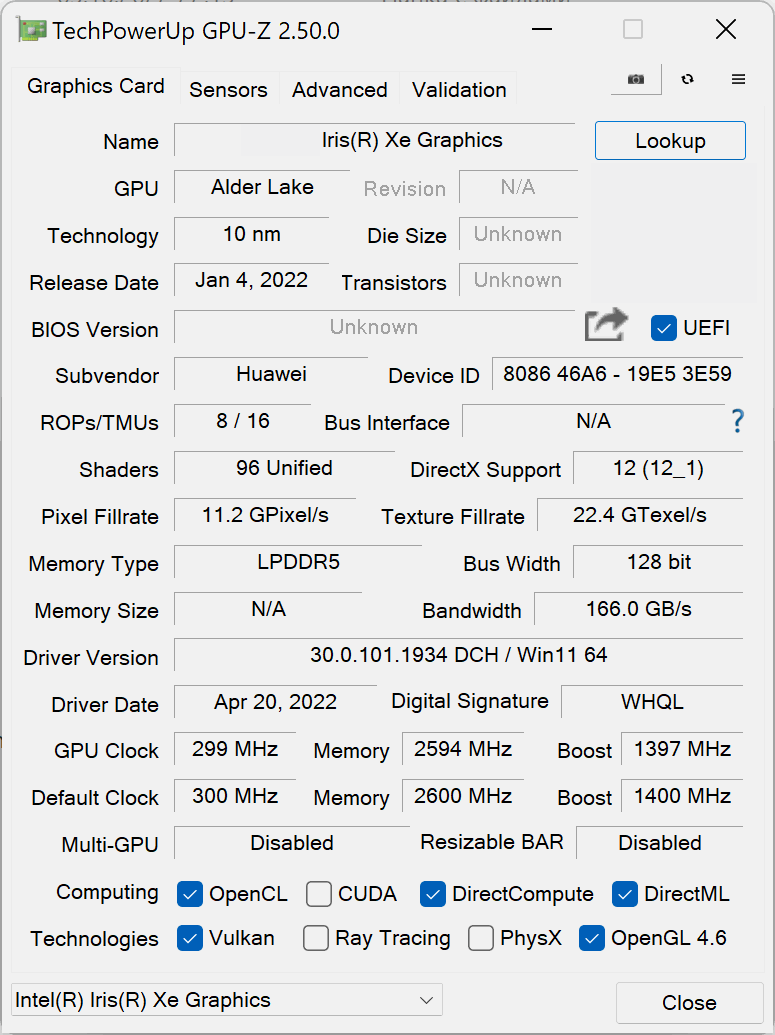Click the screenshot camera icon
Viewport: 775px width, 1035px height.
[635, 79]
